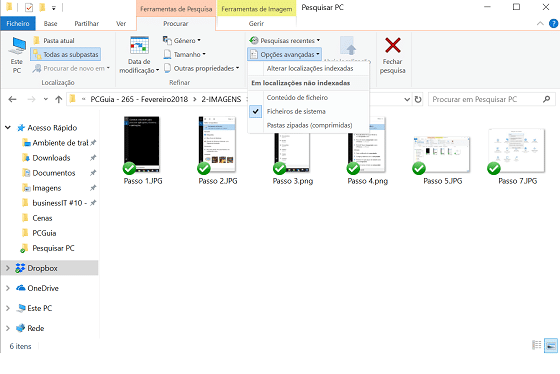The height and width of the screenshot is (374, 560).
Task: Select the Passo 5.JPG thumbnail
Action: [441, 155]
